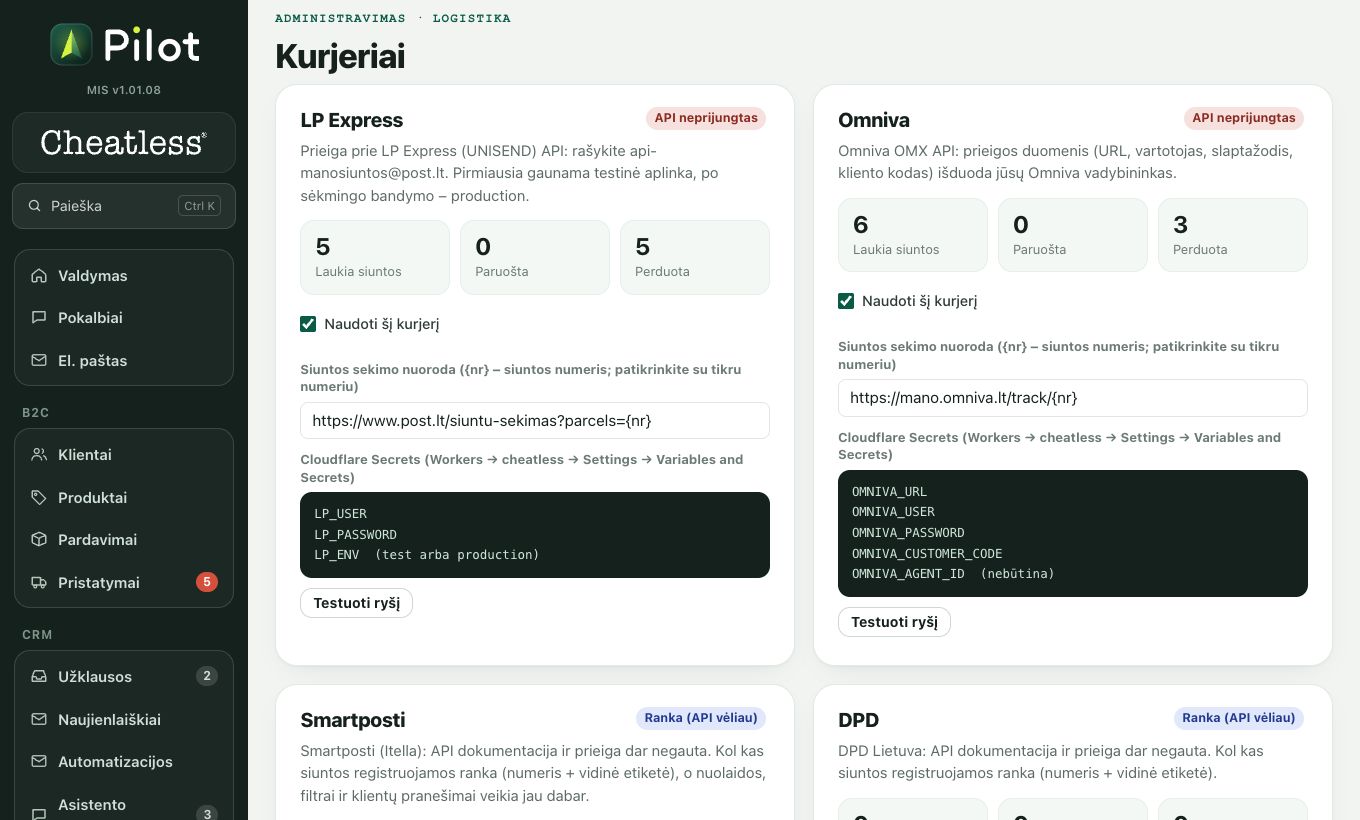Click the 'Kurjeriai' page heading
Viewport: 1360px width, 820px height.
point(340,57)
